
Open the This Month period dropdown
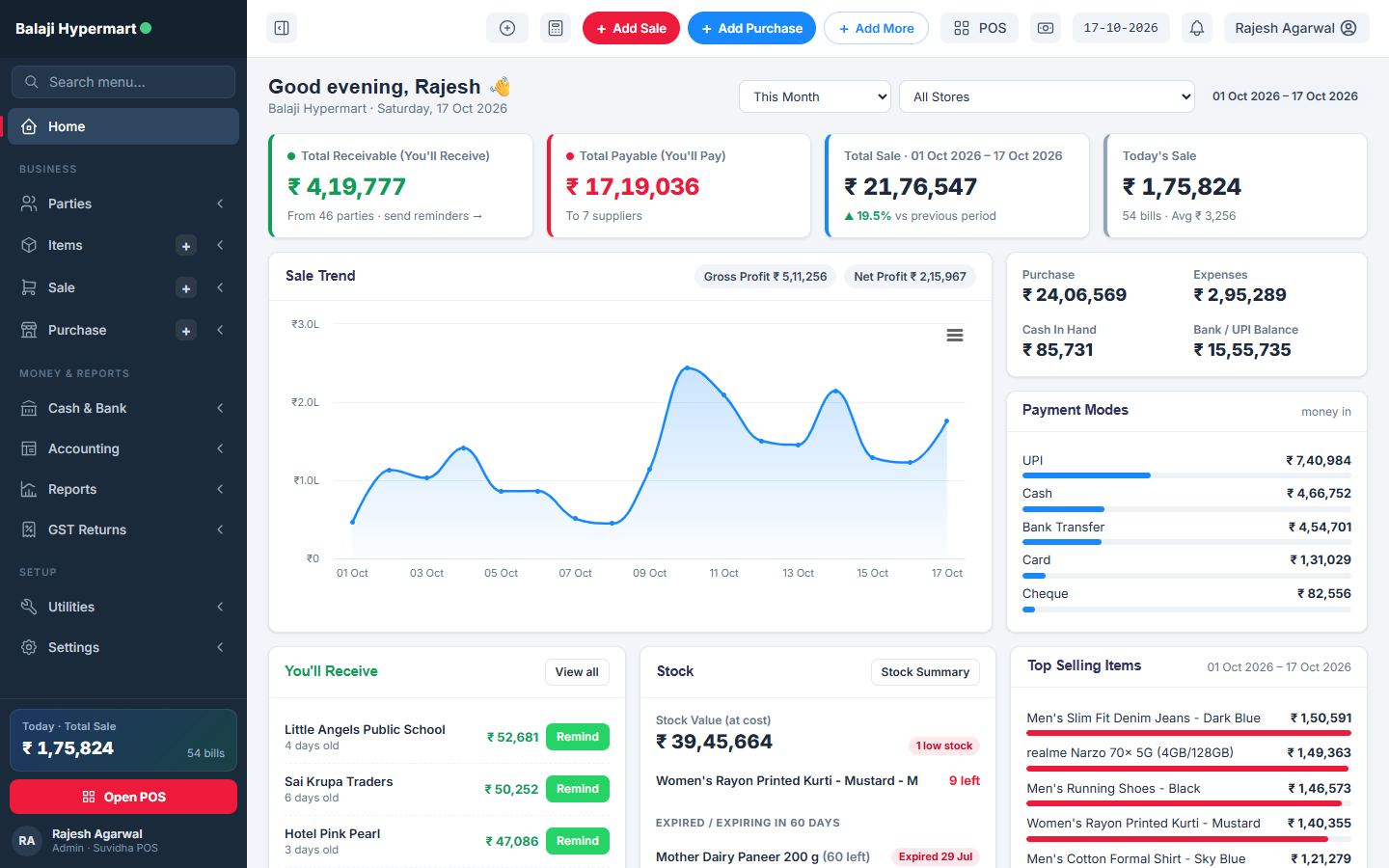click(x=815, y=96)
